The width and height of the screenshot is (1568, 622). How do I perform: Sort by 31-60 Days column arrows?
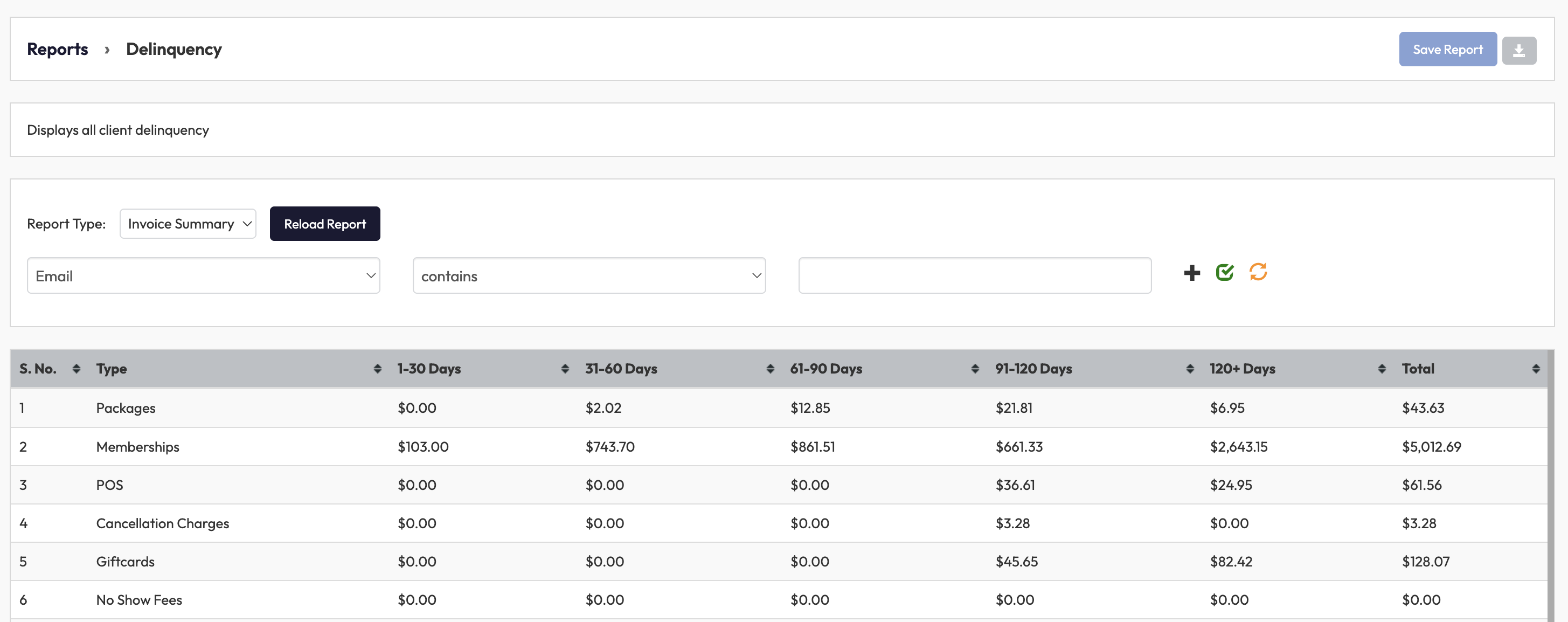tap(770, 369)
